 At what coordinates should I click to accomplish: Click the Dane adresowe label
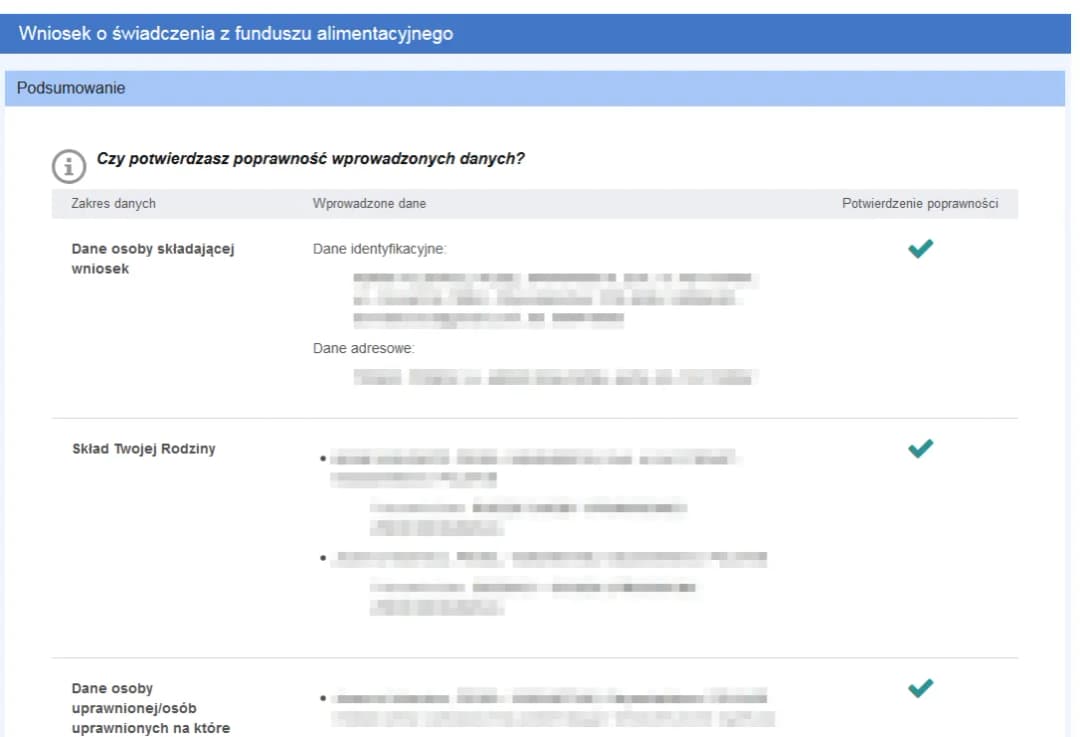click(363, 349)
